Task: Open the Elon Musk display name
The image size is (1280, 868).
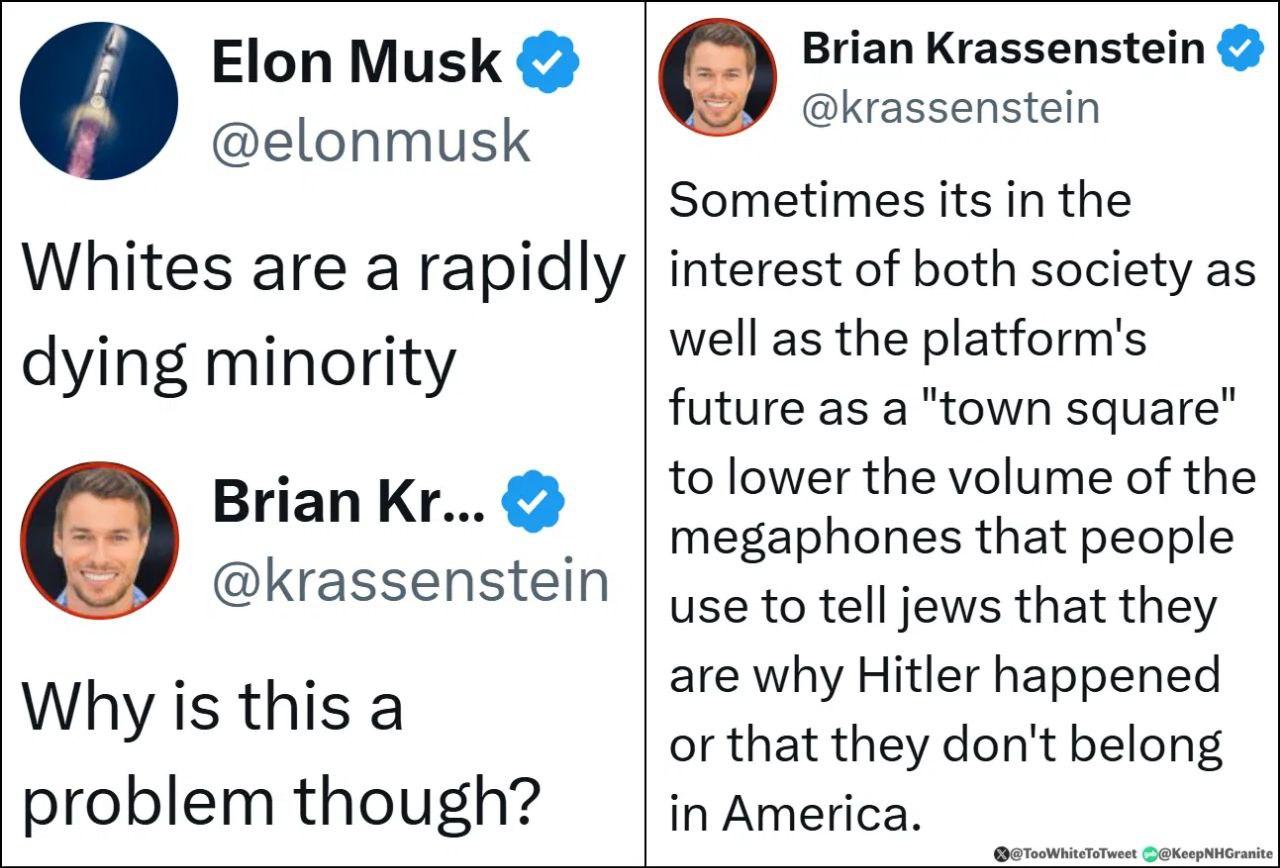Action: [356, 62]
